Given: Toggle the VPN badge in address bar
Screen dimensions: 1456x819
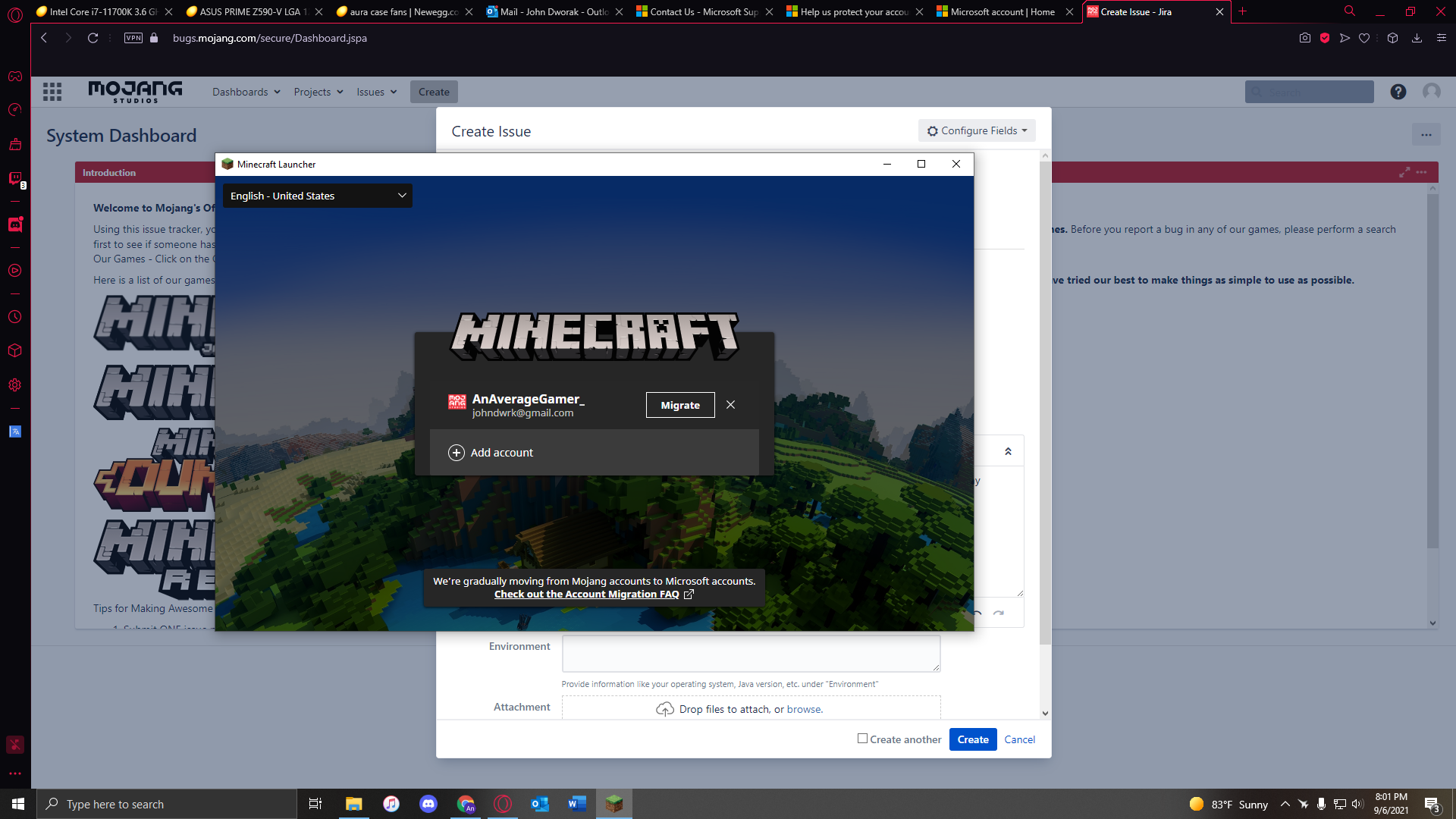Looking at the screenshot, I should [x=133, y=38].
